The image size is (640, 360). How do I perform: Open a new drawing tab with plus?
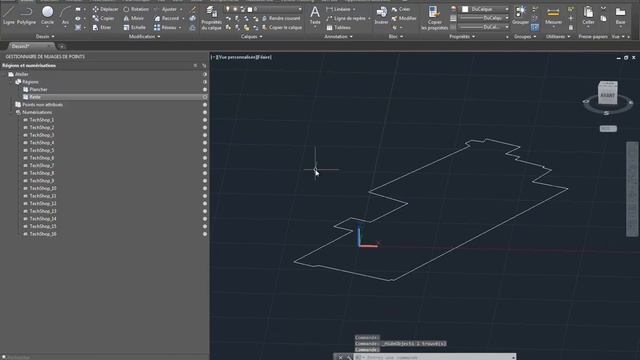pos(62,46)
